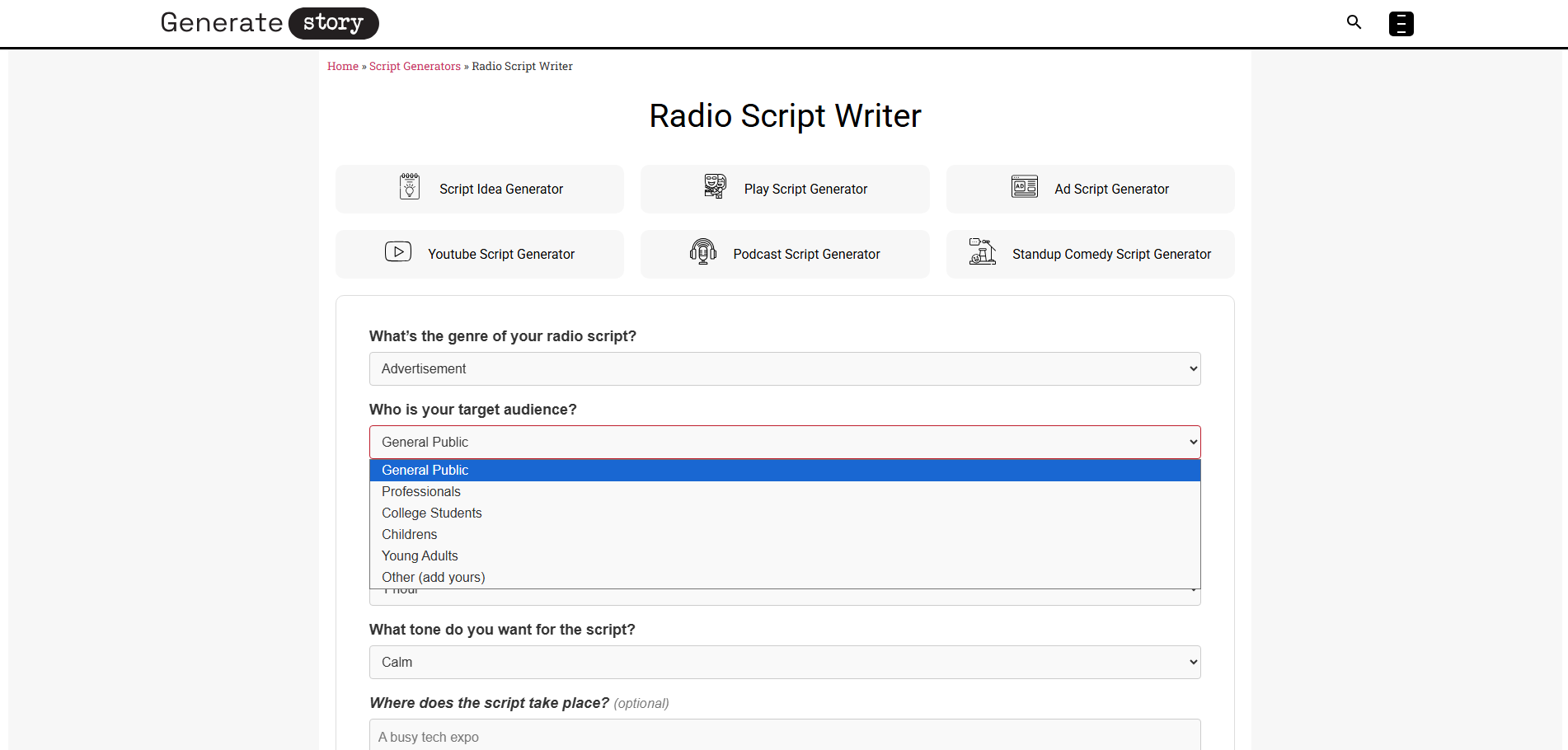The width and height of the screenshot is (1568, 750).
Task: Open Script Idea Generator
Action: [x=480, y=189]
